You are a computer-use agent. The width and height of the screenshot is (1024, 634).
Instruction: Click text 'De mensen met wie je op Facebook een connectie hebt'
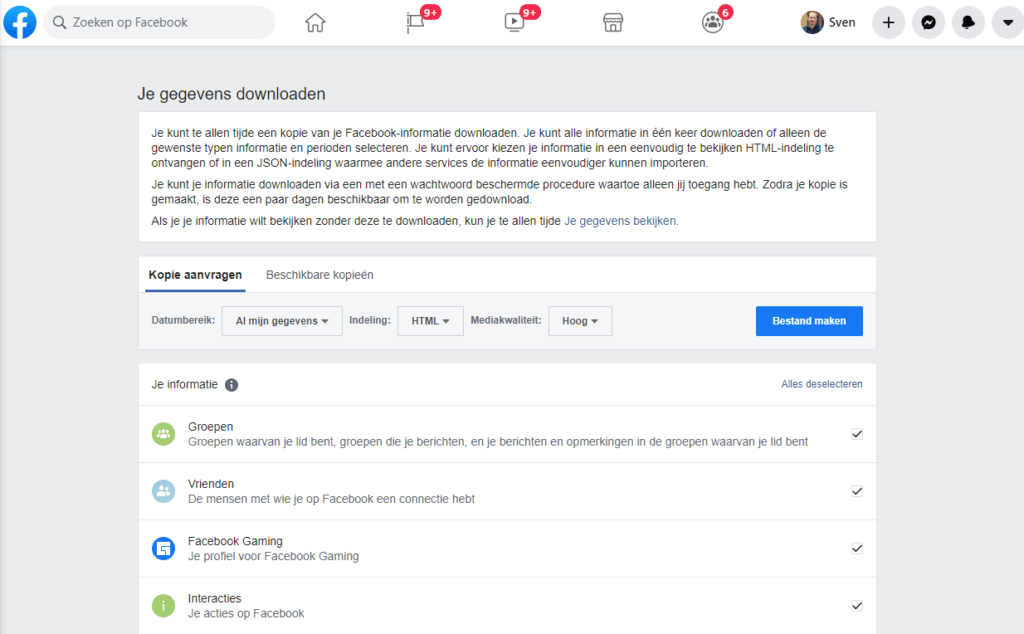[x=331, y=499]
